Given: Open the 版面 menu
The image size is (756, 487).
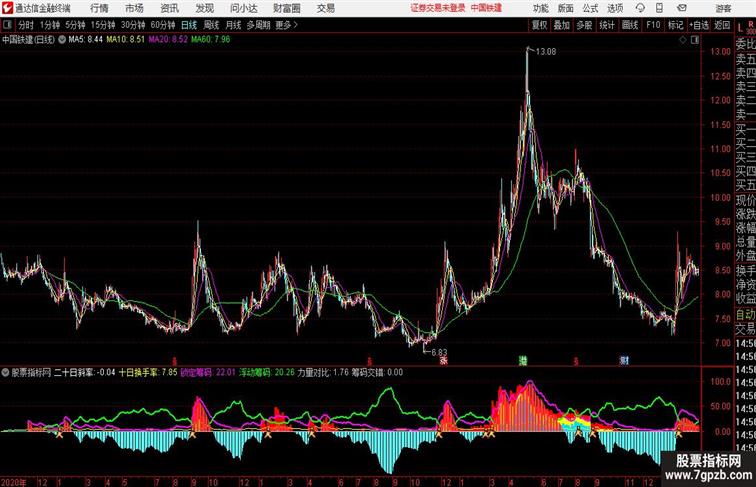Looking at the screenshot, I should (566, 8).
